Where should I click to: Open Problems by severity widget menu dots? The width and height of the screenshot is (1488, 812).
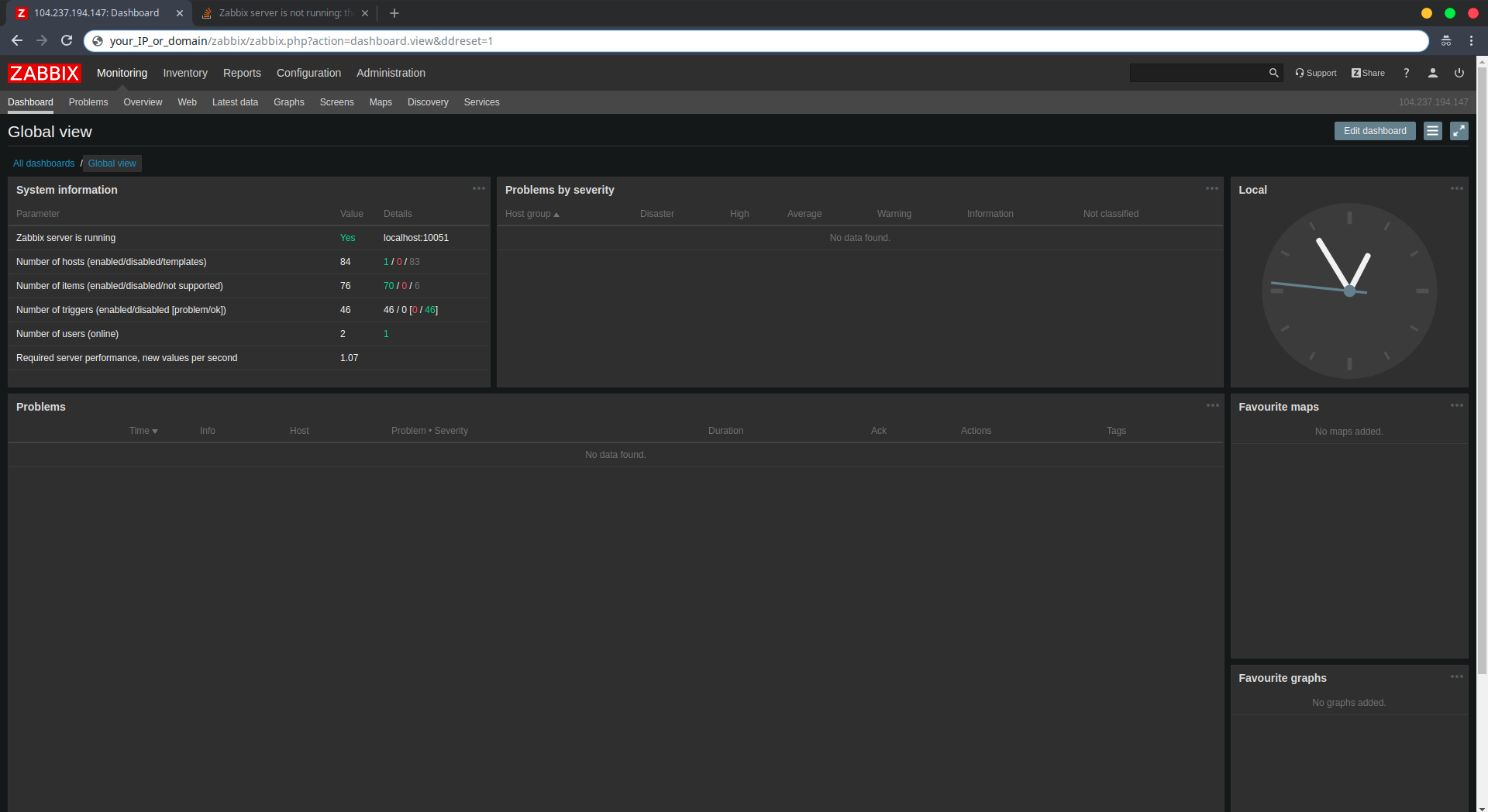coord(1212,188)
